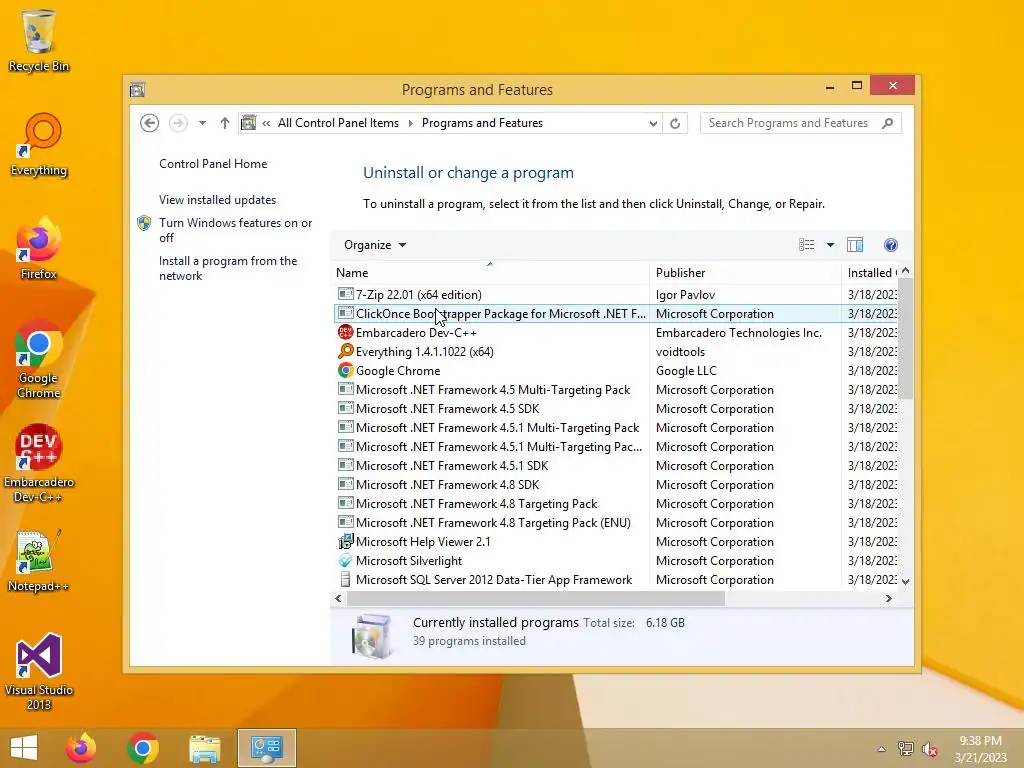Open Firefox desktop shortcut

point(39,249)
